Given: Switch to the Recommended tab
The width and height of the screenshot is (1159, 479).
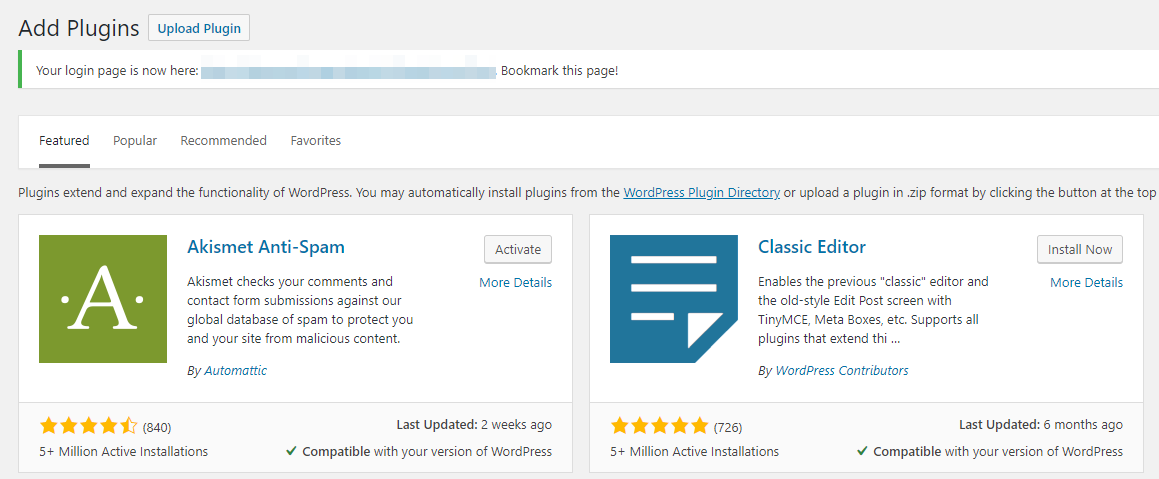Looking at the screenshot, I should (223, 140).
